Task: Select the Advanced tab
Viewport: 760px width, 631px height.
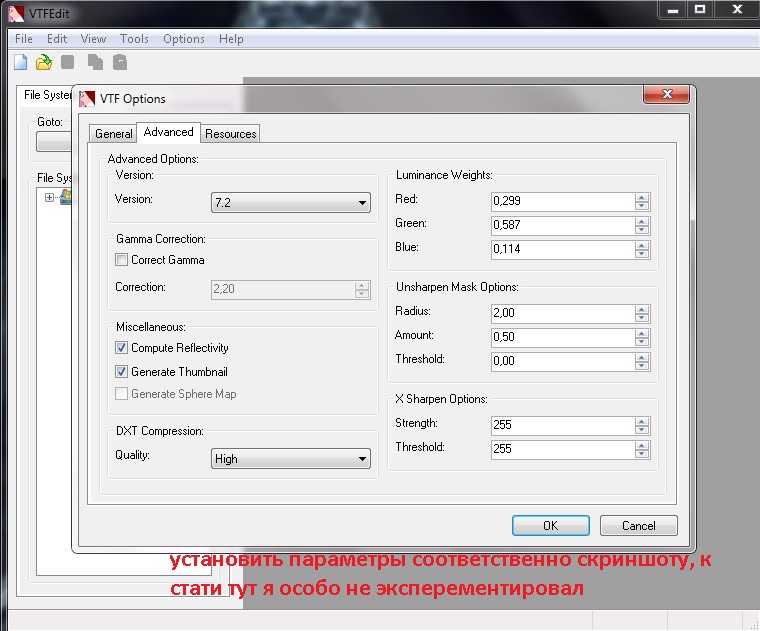Action: (x=168, y=132)
